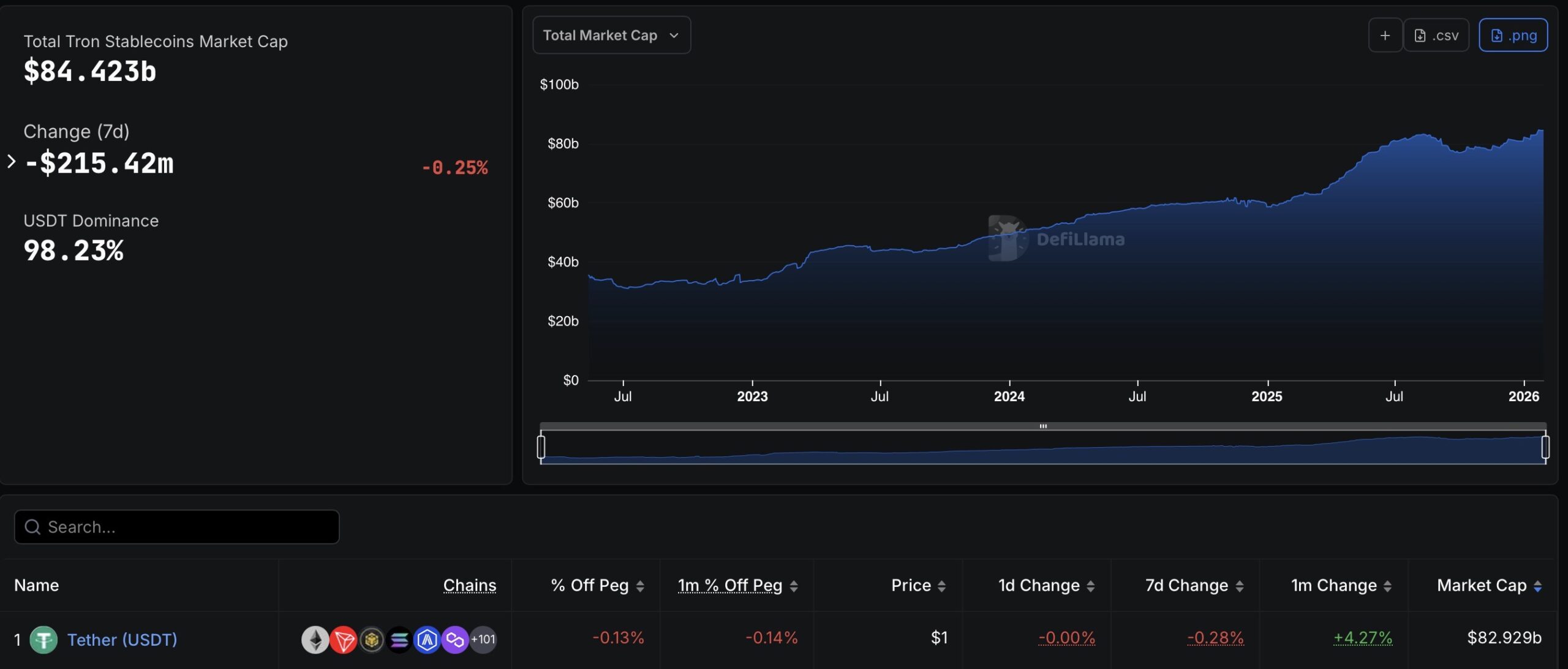This screenshot has height=669, width=1568.
Task: Click the magnifier icon in the search box
Action: [32, 526]
